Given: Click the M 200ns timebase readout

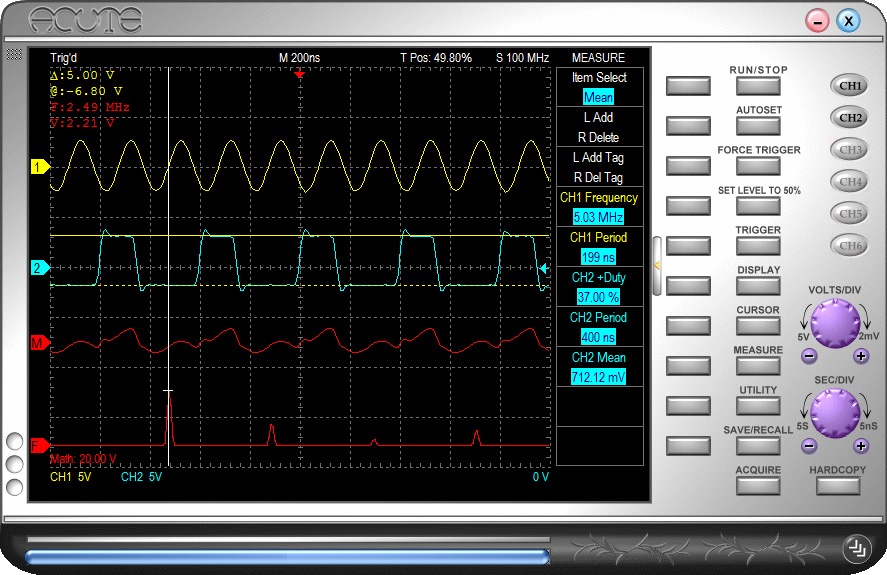Looking at the screenshot, I should pos(299,58).
